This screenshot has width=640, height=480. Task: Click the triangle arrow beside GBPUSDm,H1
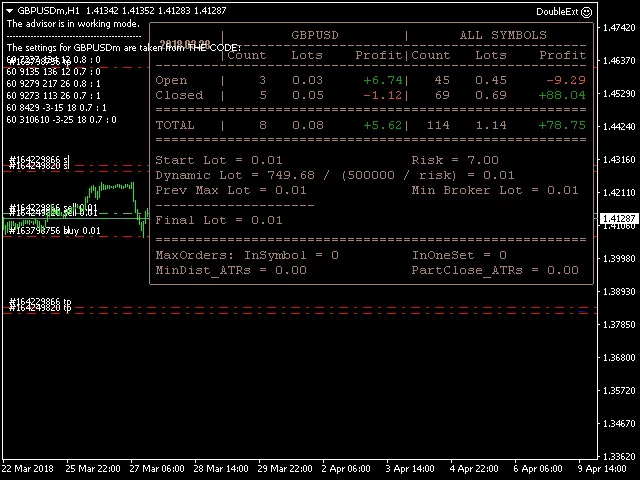(x=9, y=10)
